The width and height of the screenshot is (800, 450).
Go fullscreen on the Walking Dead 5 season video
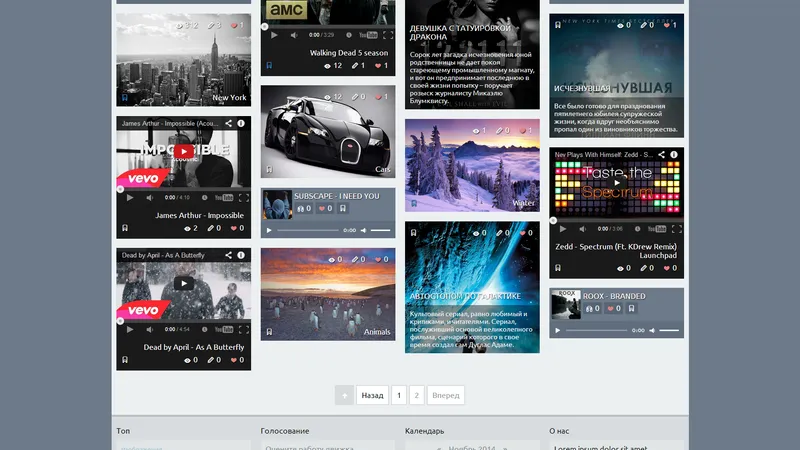(388, 35)
